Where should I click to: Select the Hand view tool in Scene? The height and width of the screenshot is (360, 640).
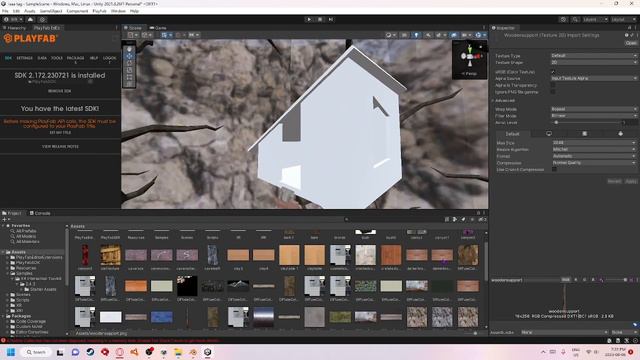[x=130, y=49]
